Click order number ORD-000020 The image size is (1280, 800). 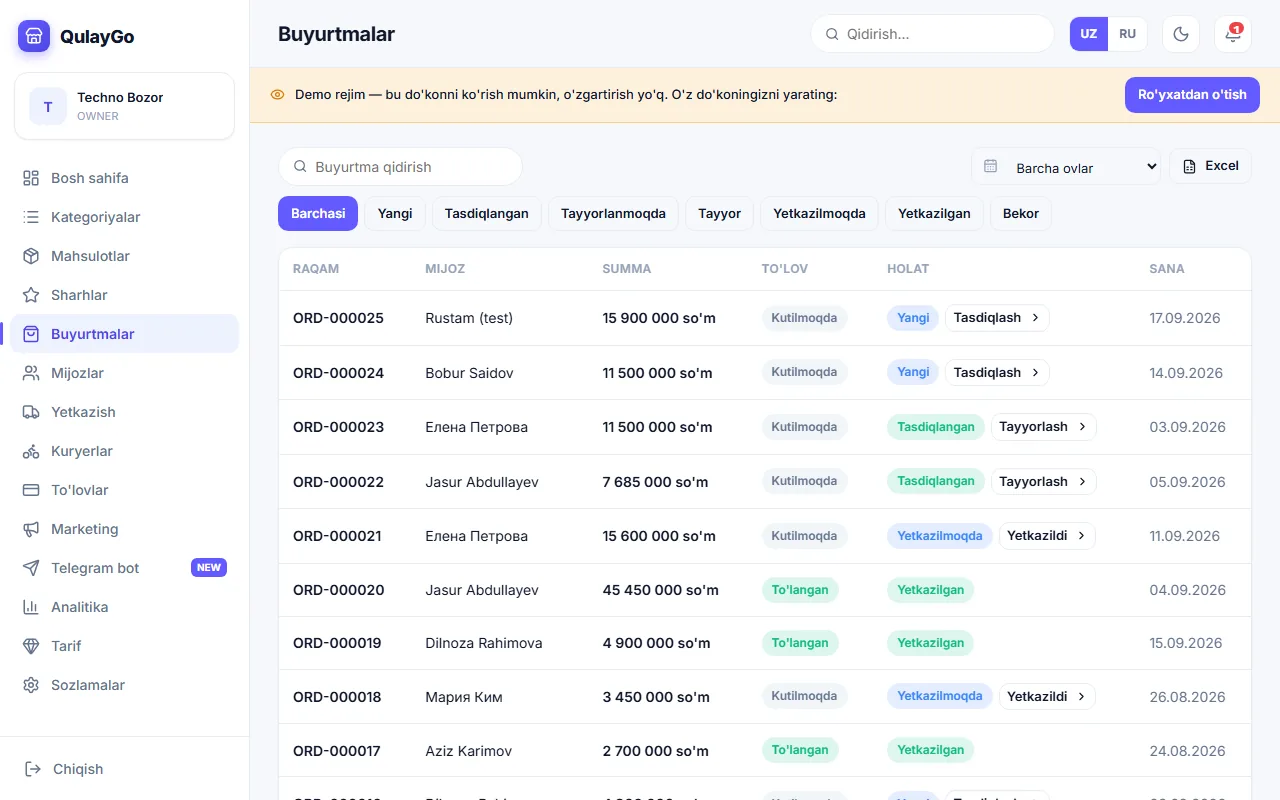coord(339,590)
